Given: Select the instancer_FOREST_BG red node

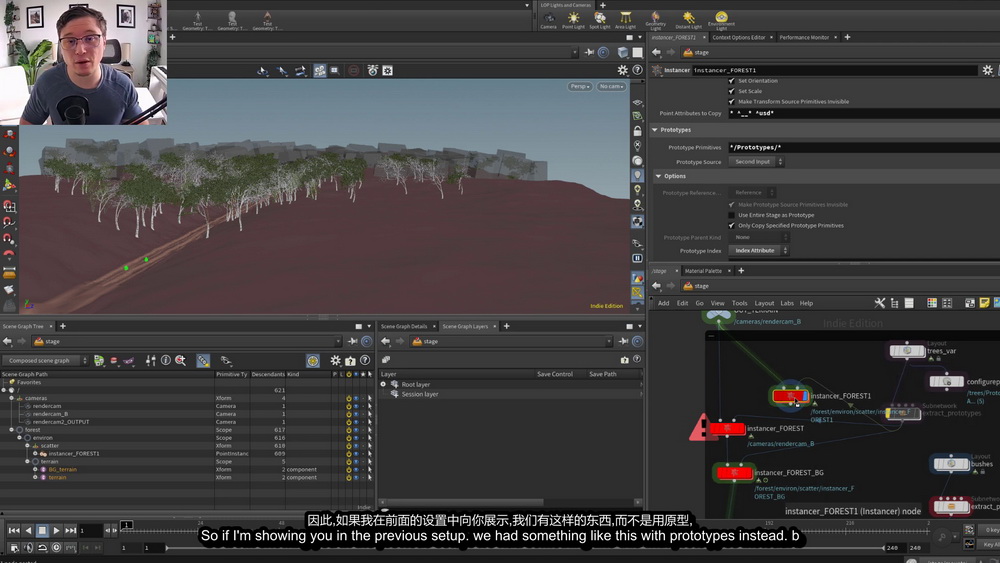Looking at the screenshot, I should tap(734, 473).
